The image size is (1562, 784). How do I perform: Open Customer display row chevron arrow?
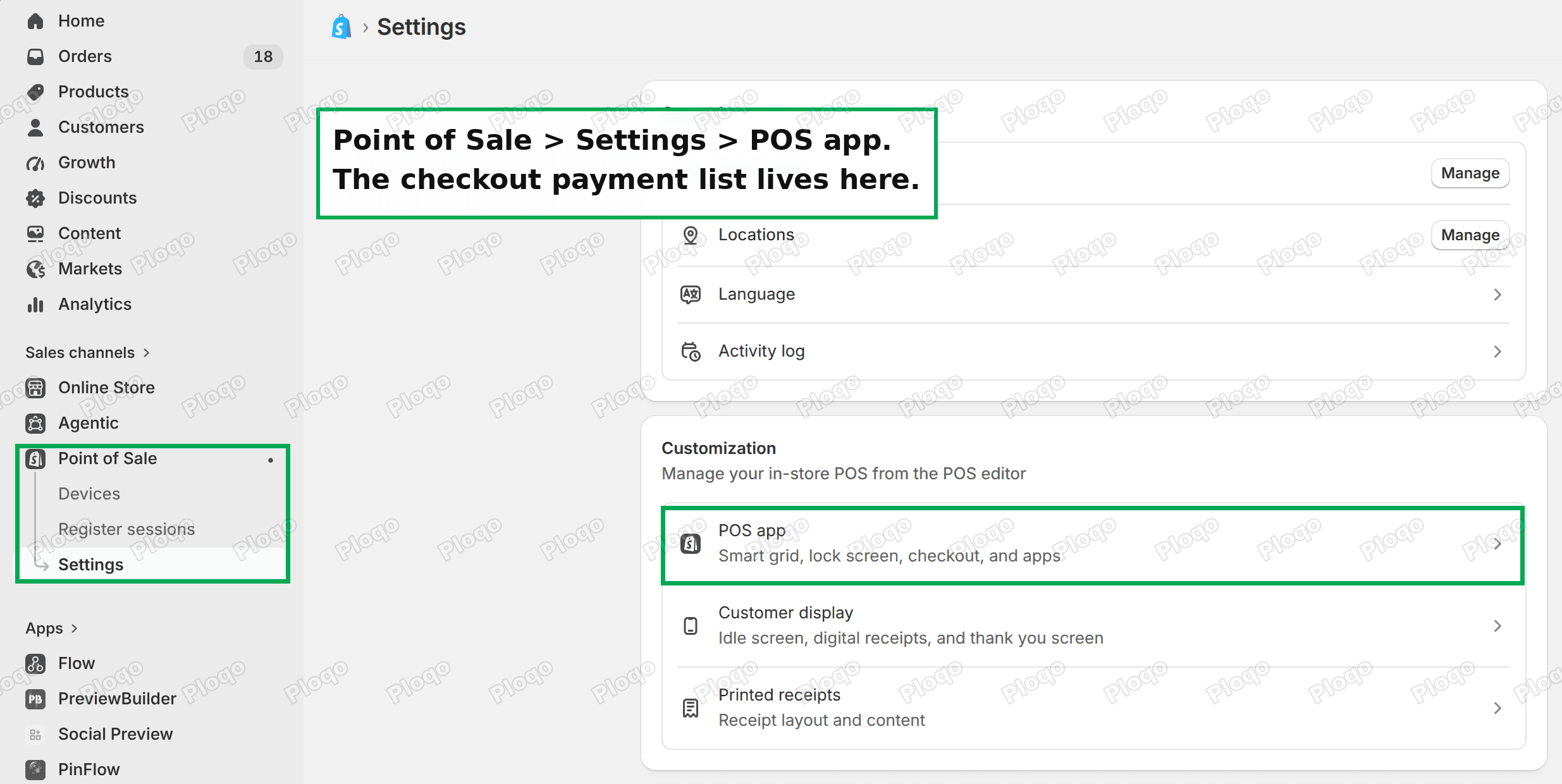pos(1497,626)
